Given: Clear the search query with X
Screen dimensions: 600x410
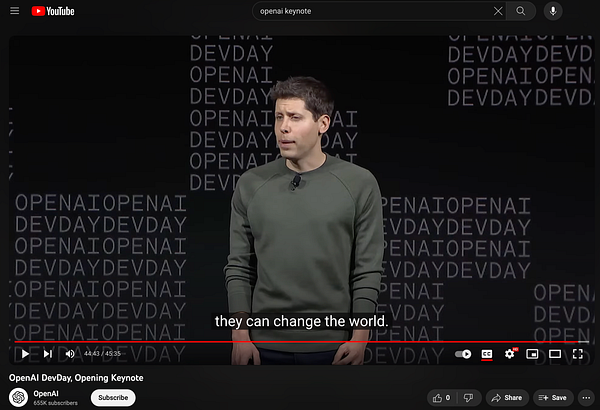Looking at the screenshot, I should click(x=498, y=11).
